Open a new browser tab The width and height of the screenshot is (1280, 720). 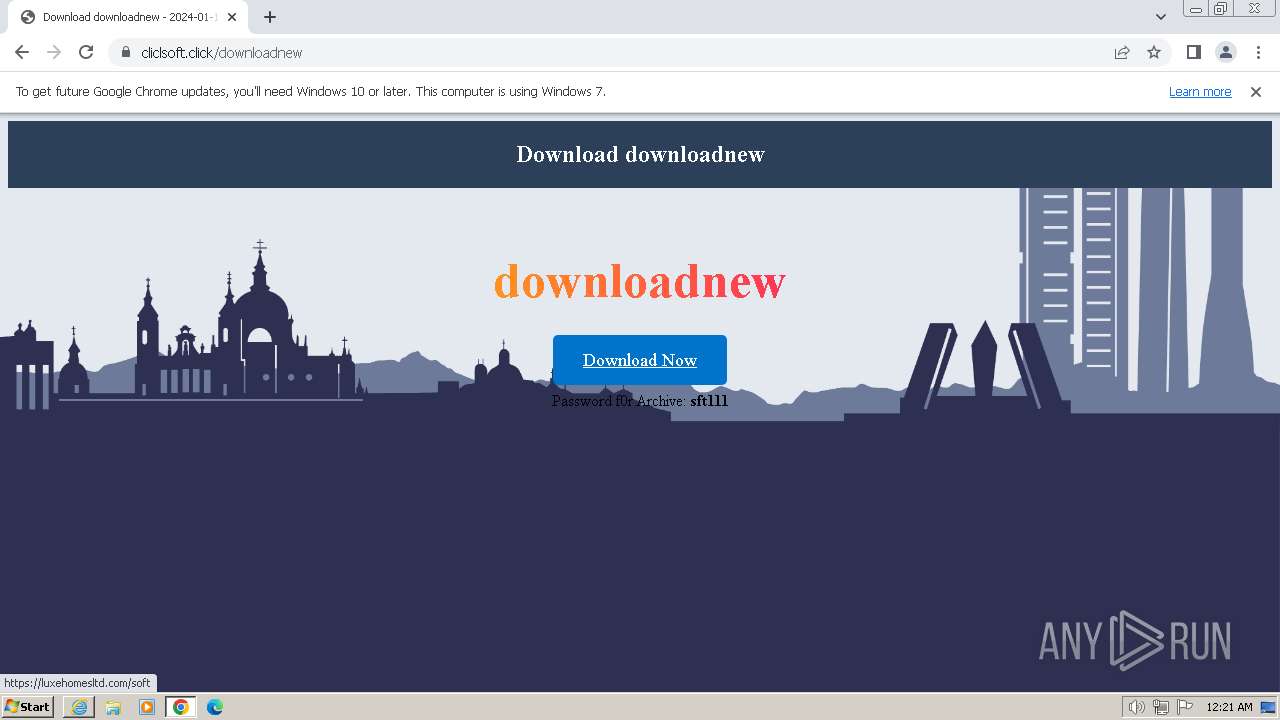tap(270, 17)
